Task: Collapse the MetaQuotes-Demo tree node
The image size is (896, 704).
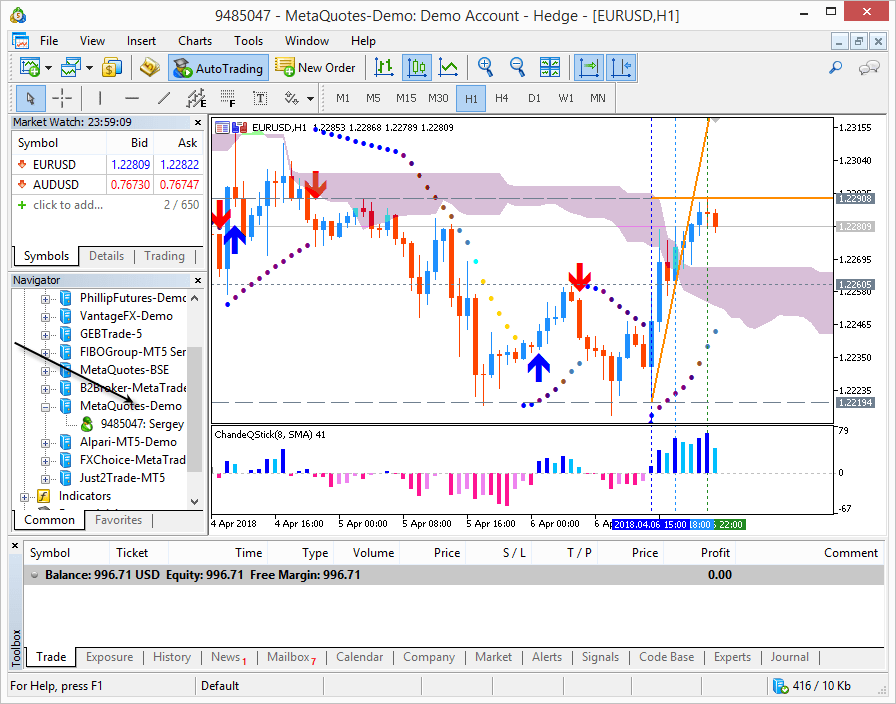Action: coord(45,407)
